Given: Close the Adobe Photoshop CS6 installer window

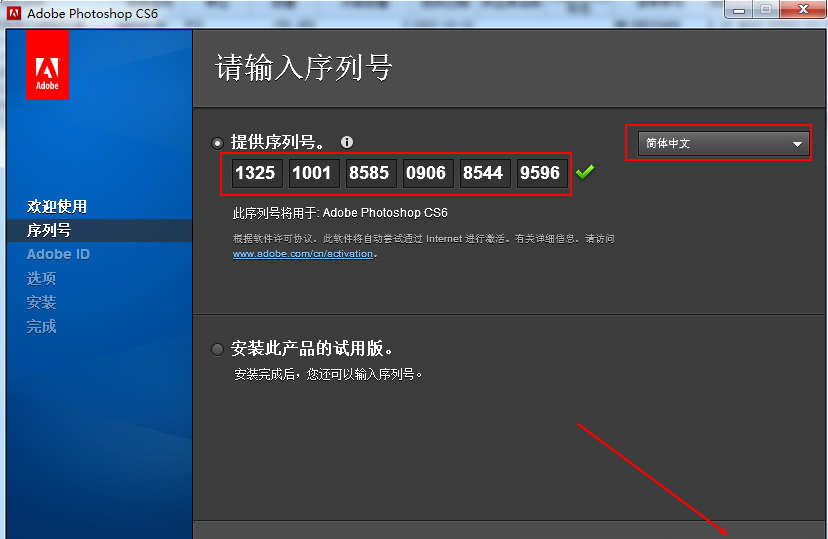Looking at the screenshot, I should (x=803, y=10).
